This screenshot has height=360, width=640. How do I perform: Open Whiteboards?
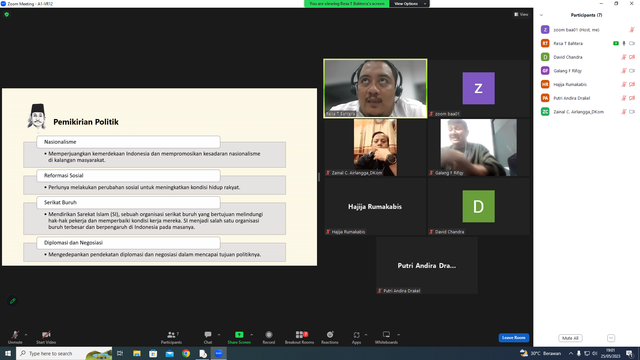click(386, 337)
